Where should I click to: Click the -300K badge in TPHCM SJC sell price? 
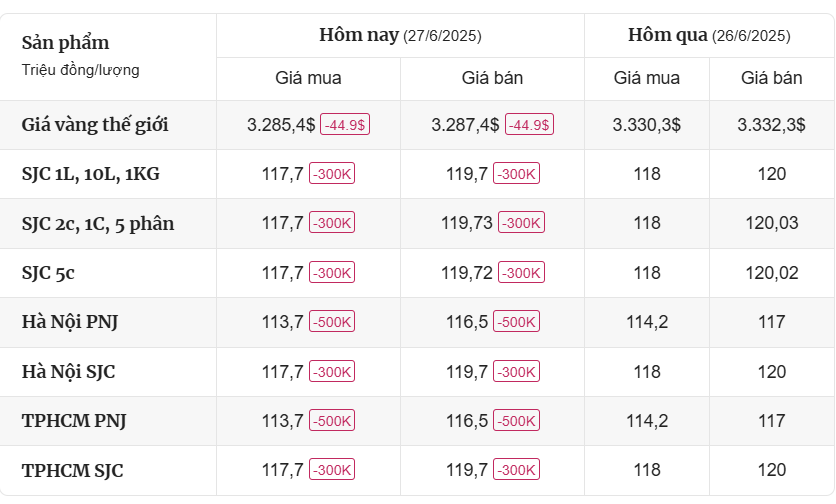(x=517, y=470)
